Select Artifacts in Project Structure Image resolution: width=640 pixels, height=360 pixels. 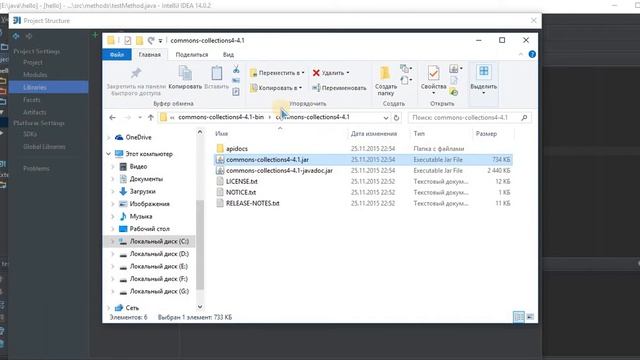click(35, 112)
